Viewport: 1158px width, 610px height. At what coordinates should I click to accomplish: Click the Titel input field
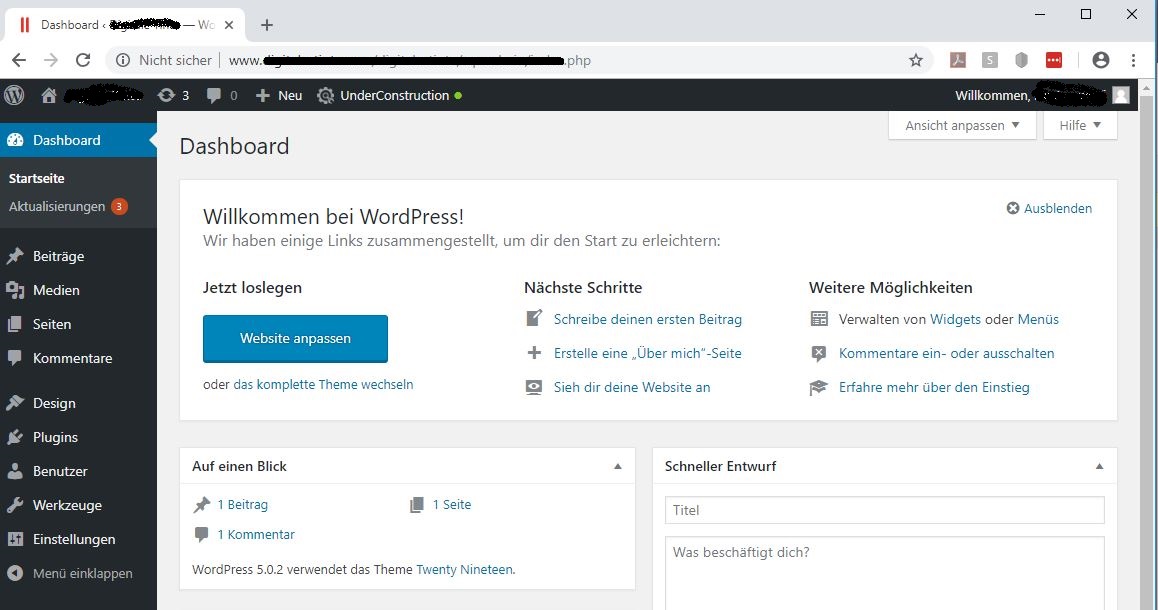click(x=884, y=510)
